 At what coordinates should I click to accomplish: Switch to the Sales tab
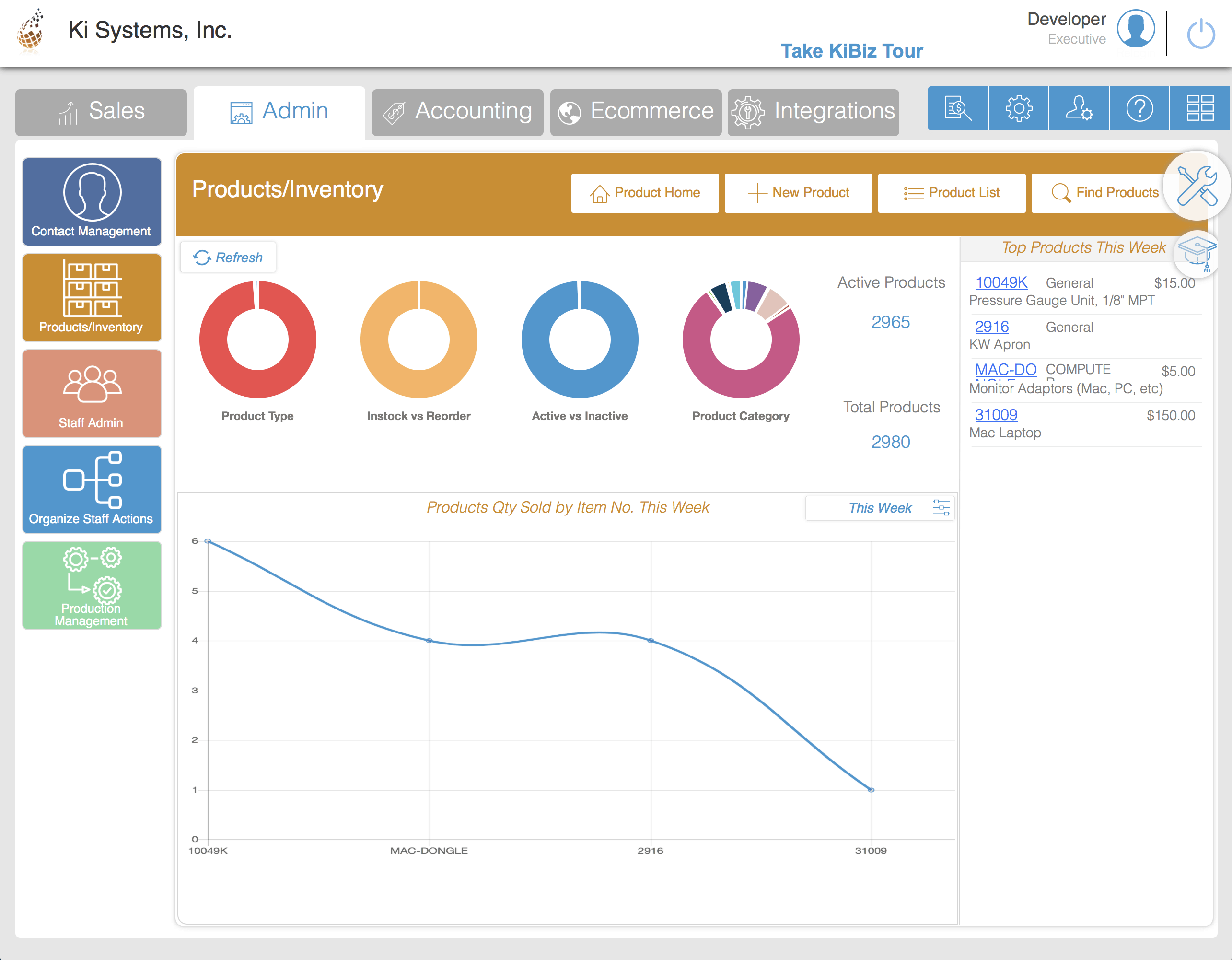(101, 112)
